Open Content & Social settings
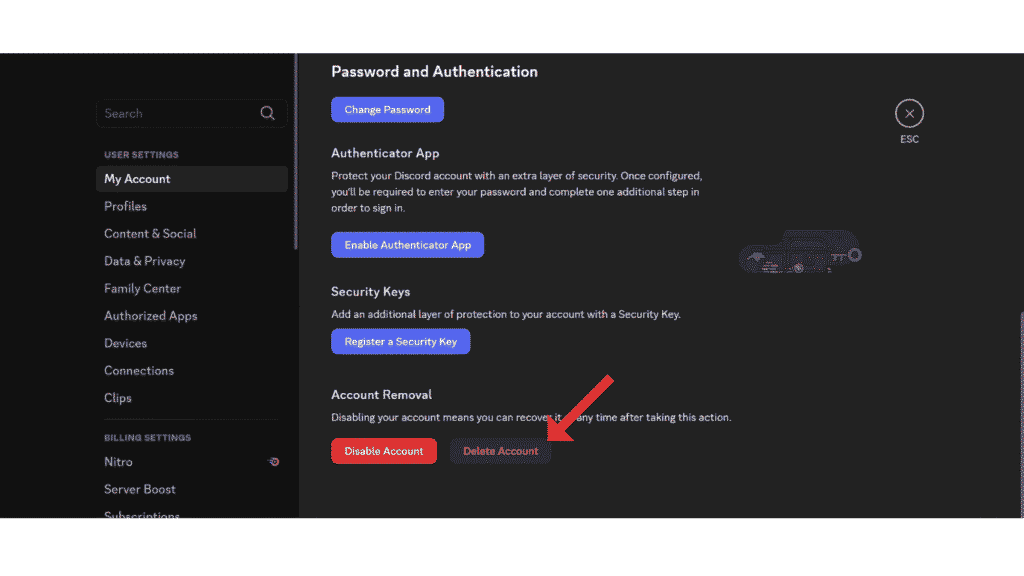Screen dimensions: 1024x576 pos(150,233)
